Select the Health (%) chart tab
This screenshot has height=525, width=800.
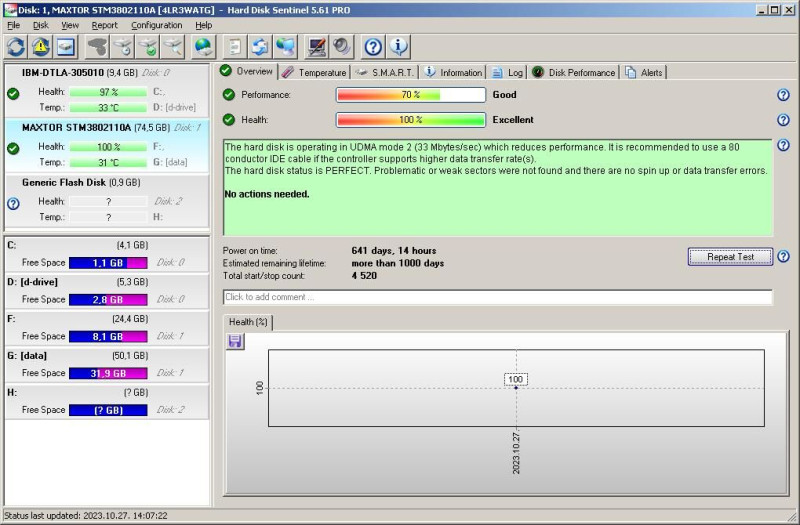(x=248, y=322)
